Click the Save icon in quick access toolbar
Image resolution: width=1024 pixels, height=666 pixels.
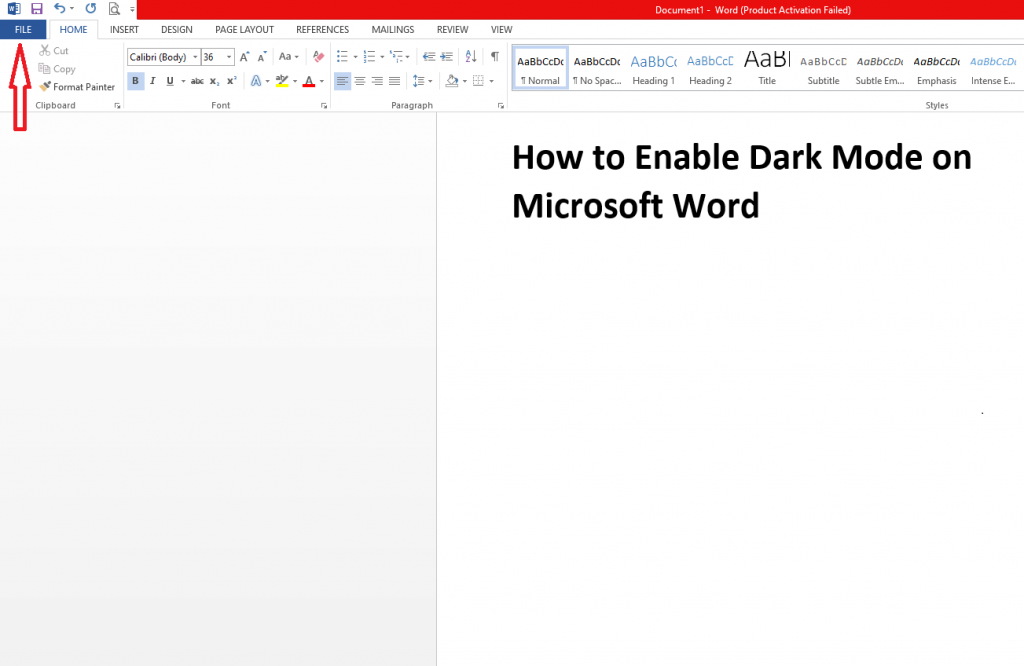(x=37, y=8)
